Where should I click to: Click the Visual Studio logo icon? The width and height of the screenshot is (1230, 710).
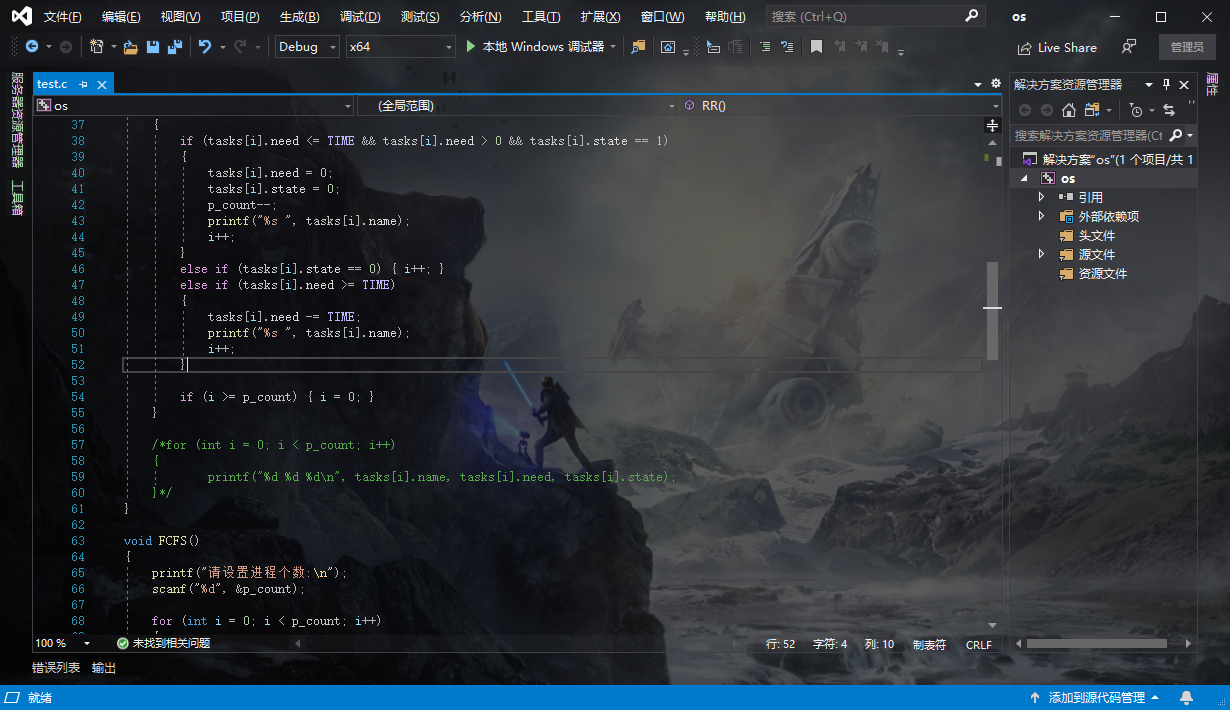tap(21, 16)
